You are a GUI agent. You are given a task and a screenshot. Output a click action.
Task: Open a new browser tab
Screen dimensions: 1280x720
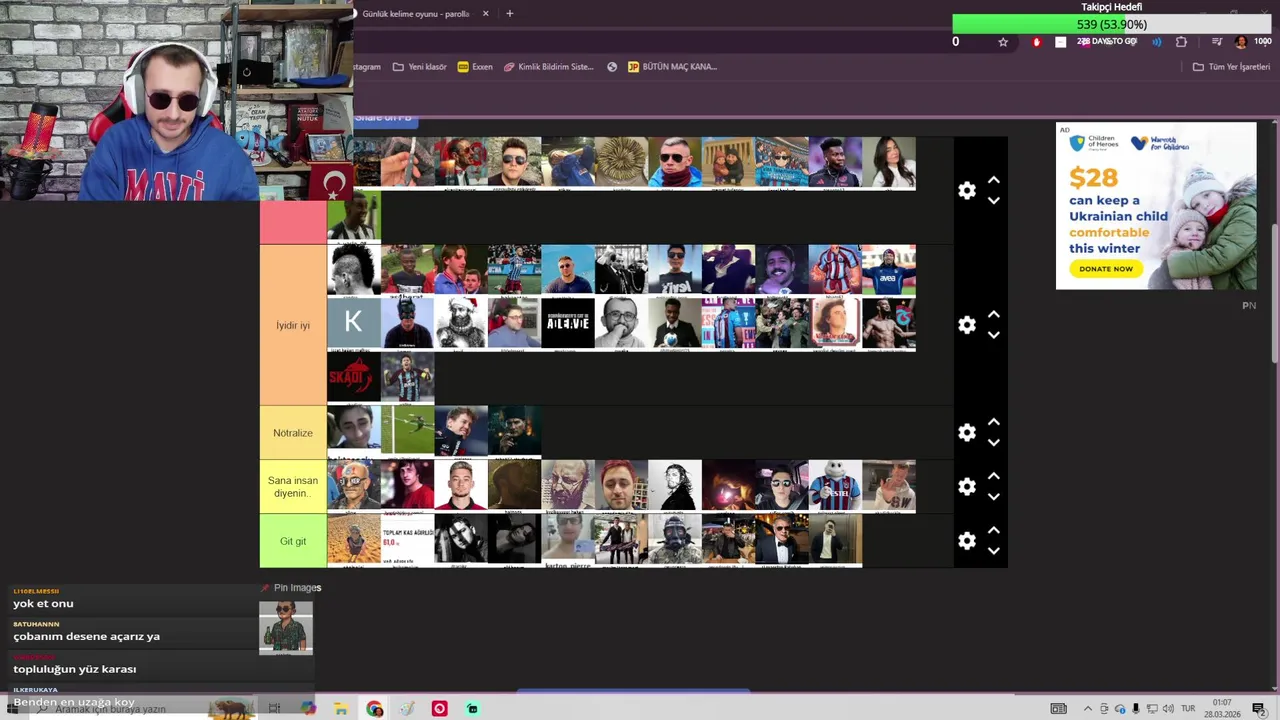tap(510, 14)
